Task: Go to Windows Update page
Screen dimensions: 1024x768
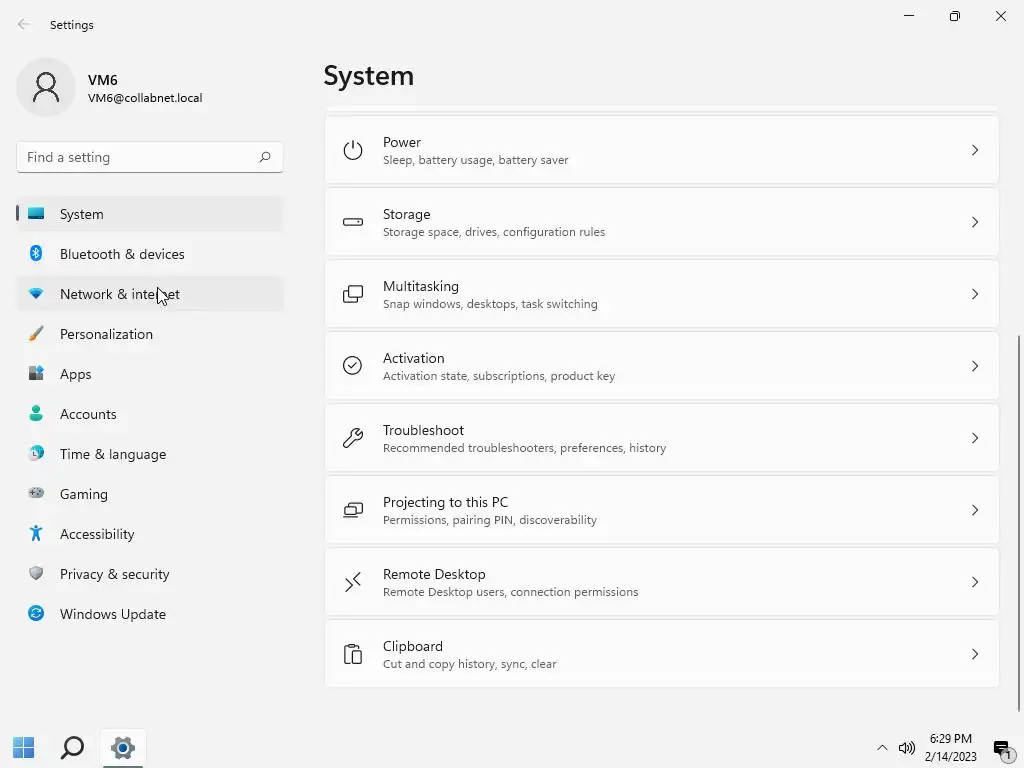Action: (x=112, y=614)
